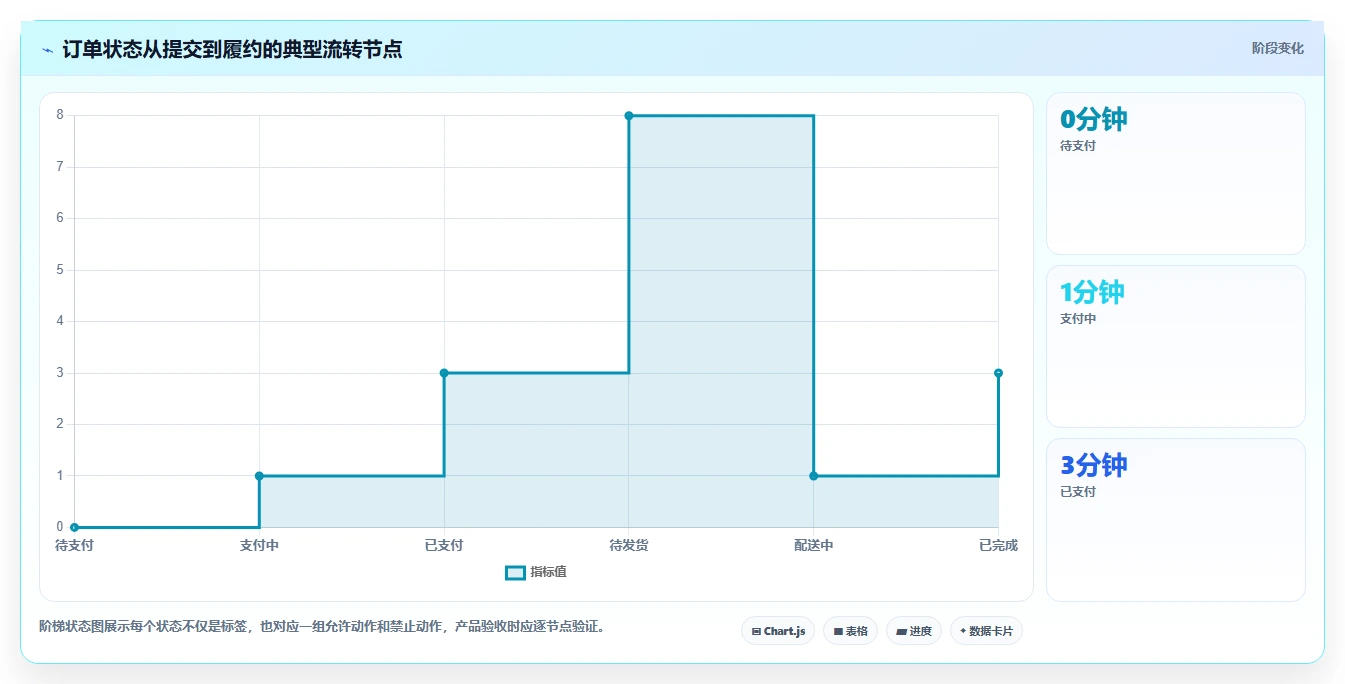Click the description text starting with 阶梯状态图展示

[x=322, y=627]
